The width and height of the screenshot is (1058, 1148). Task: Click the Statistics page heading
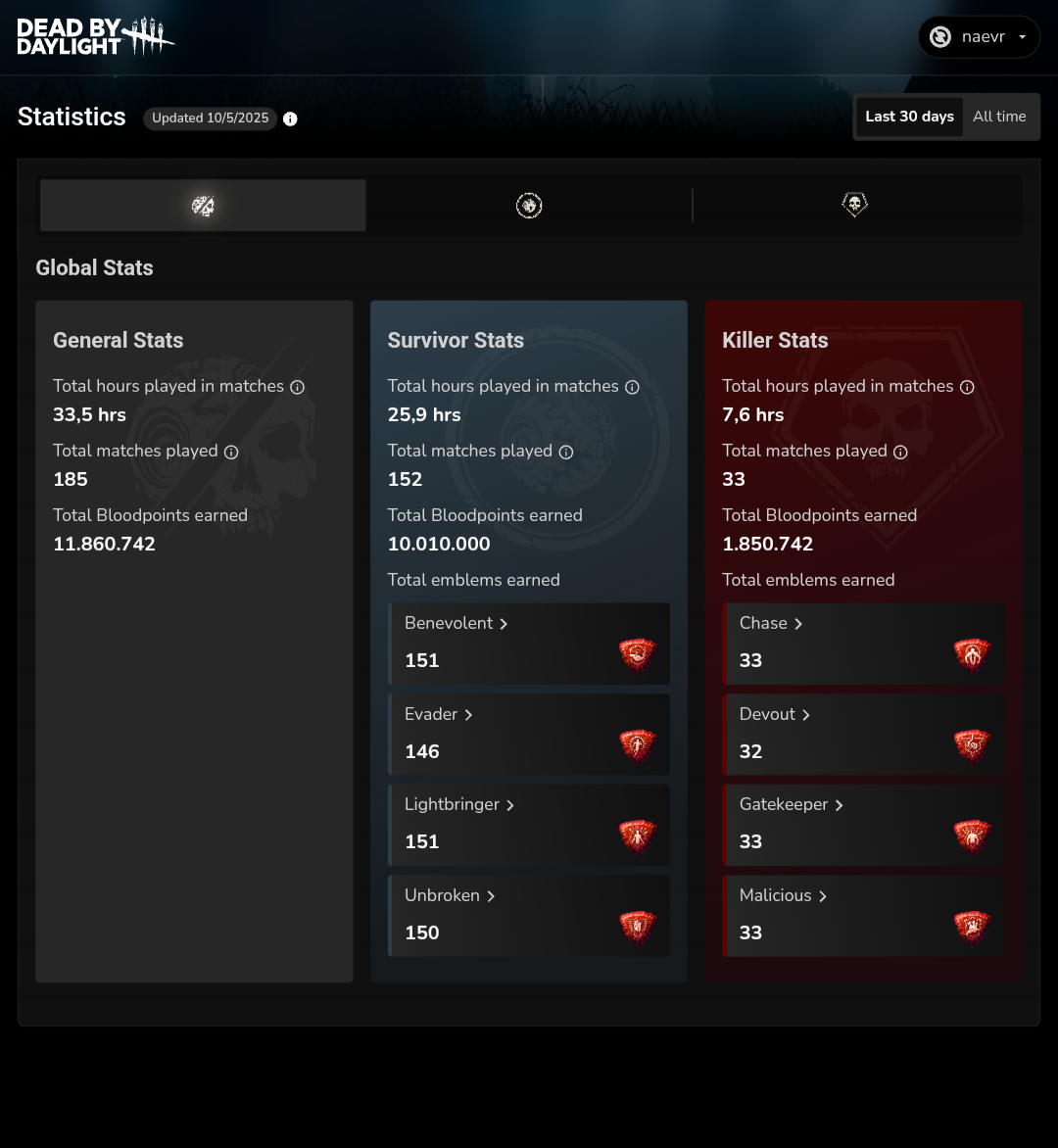(x=72, y=117)
